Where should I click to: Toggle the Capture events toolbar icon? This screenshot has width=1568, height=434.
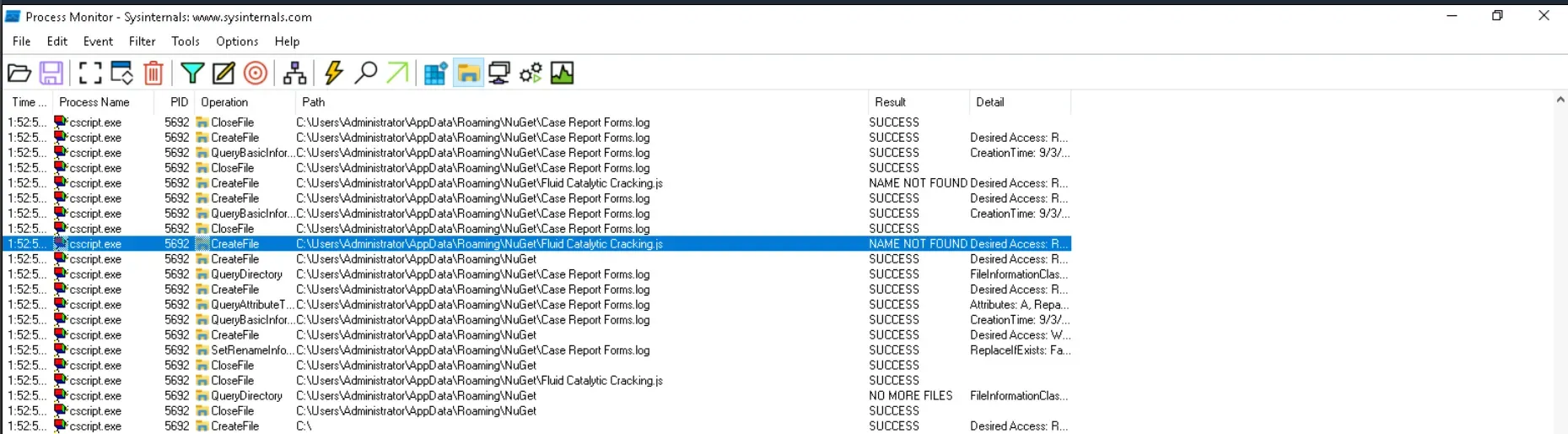90,73
